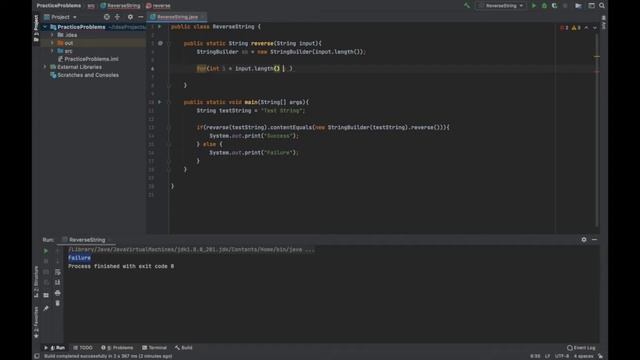Select Scratches and Consoles in the tree
The height and width of the screenshot is (360, 640).
[x=84, y=75]
